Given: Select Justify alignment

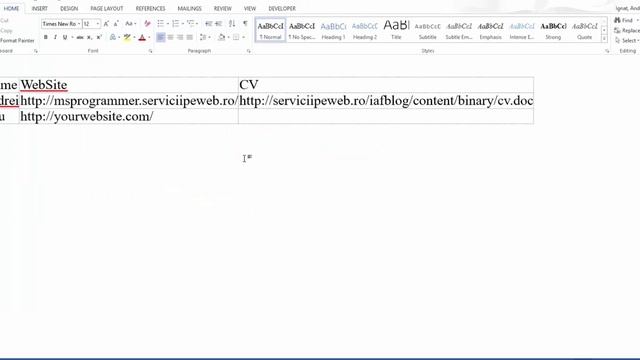Looking at the screenshot, I should point(190,38).
